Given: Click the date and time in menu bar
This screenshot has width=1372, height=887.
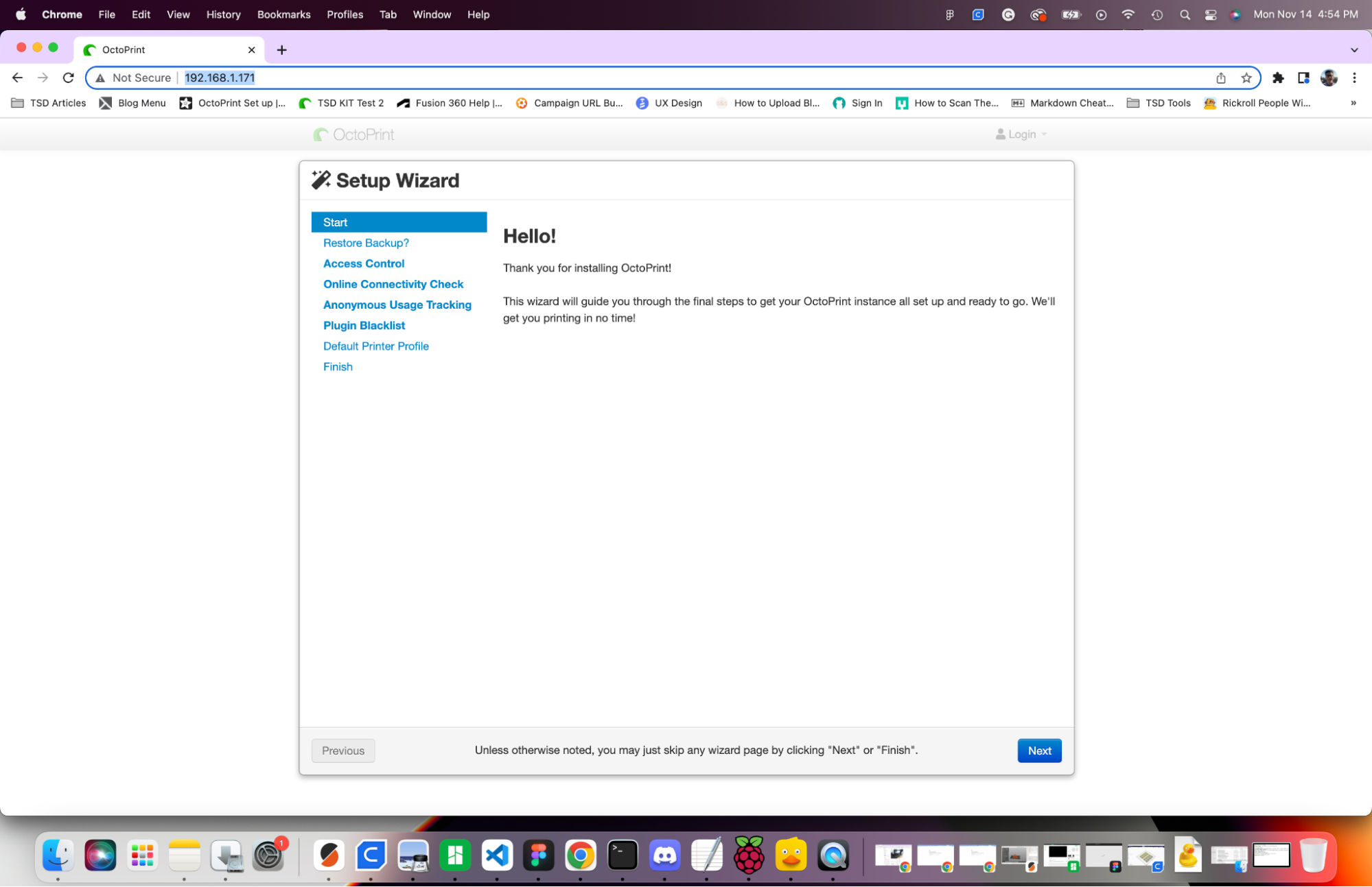Looking at the screenshot, I should pos(1305,14).
